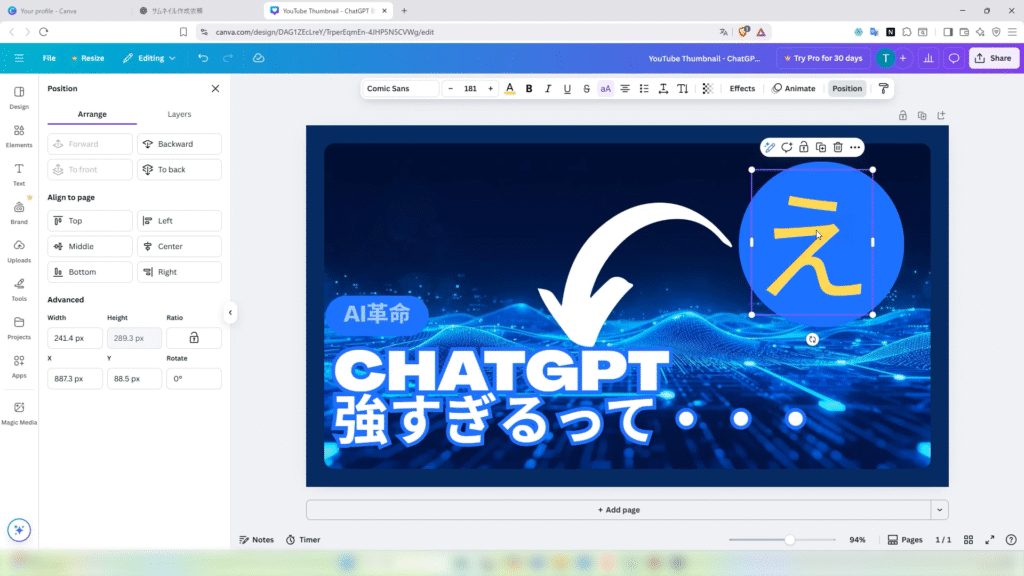This screenshot has height=576, width=1024.
Task: Toggle the aspect ratio lock
Action: (x=193, y=338)
